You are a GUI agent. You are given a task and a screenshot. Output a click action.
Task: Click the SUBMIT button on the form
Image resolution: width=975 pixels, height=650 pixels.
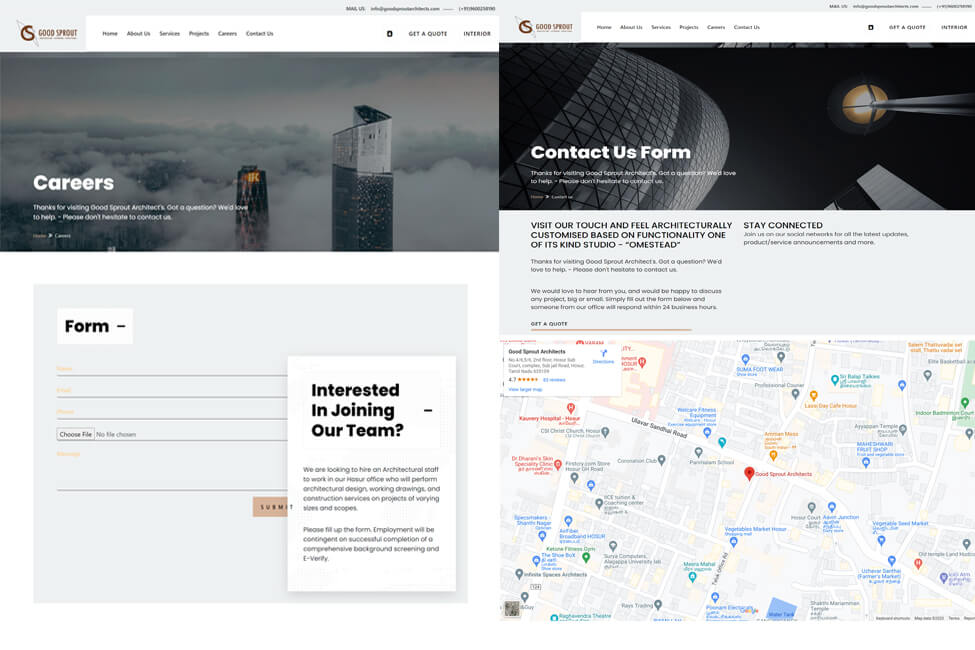272,506
